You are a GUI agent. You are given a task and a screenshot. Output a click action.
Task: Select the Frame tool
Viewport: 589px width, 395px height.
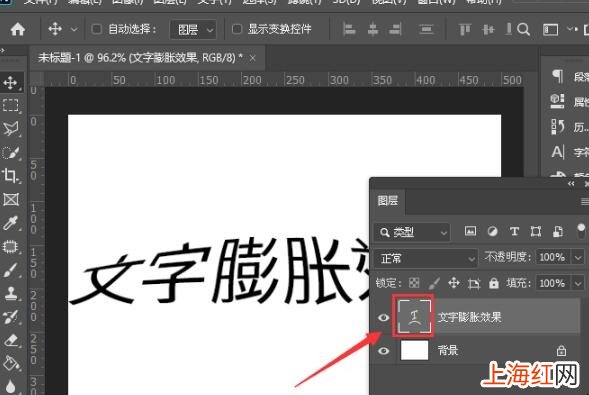tap(10, 199)
